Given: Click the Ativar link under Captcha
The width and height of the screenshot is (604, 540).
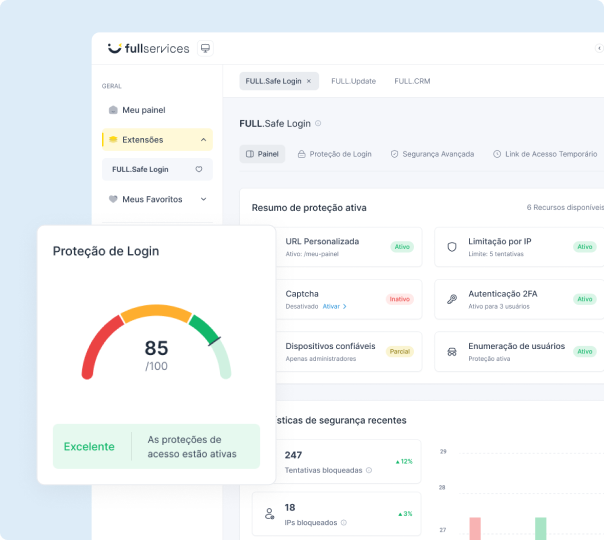Looking at the screenshot, I should 334,306.
